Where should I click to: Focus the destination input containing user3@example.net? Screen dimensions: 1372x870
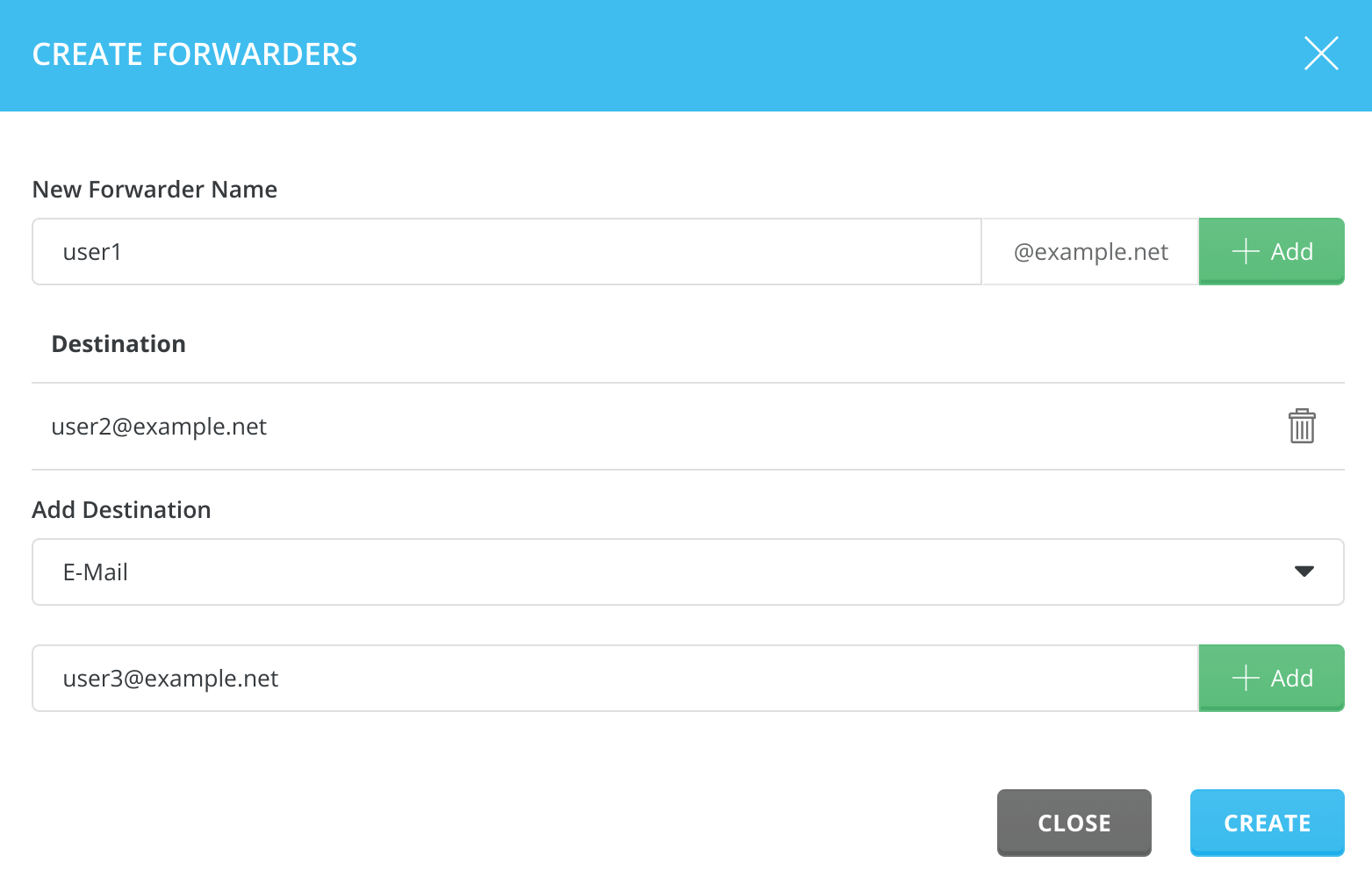614,679
